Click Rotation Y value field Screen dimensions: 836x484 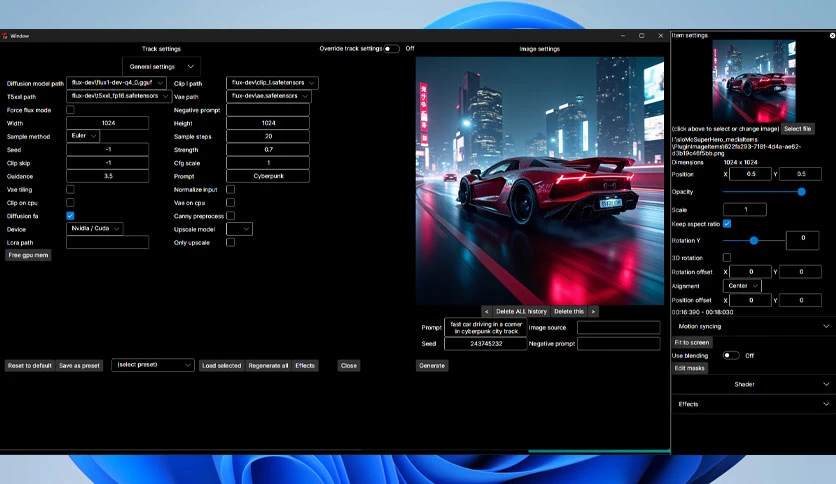tap(802, 241)
